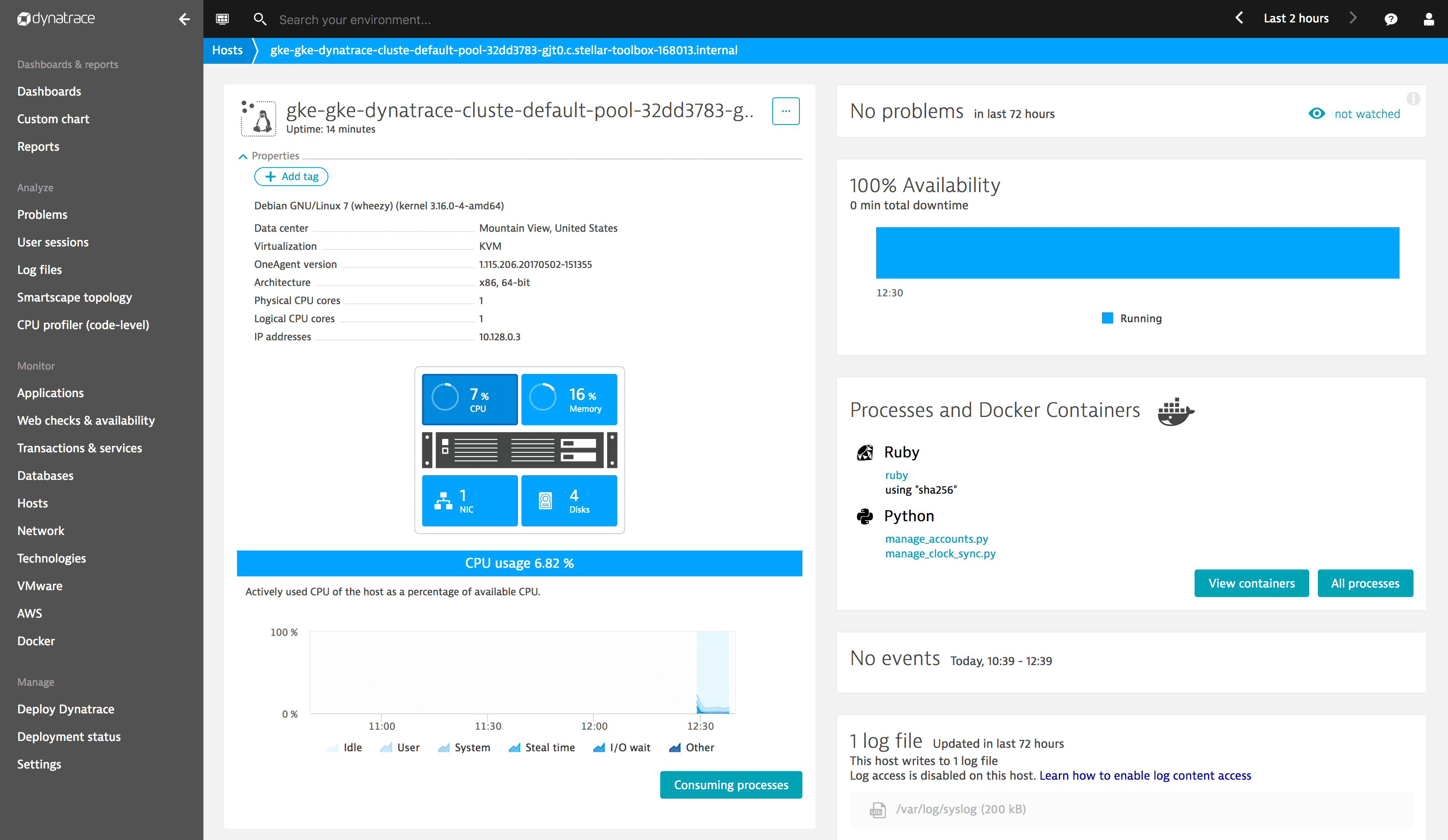Viewport: 1448px width, 840px height.
Task: Open the ruby process link
Action: [x=896, y=475]
